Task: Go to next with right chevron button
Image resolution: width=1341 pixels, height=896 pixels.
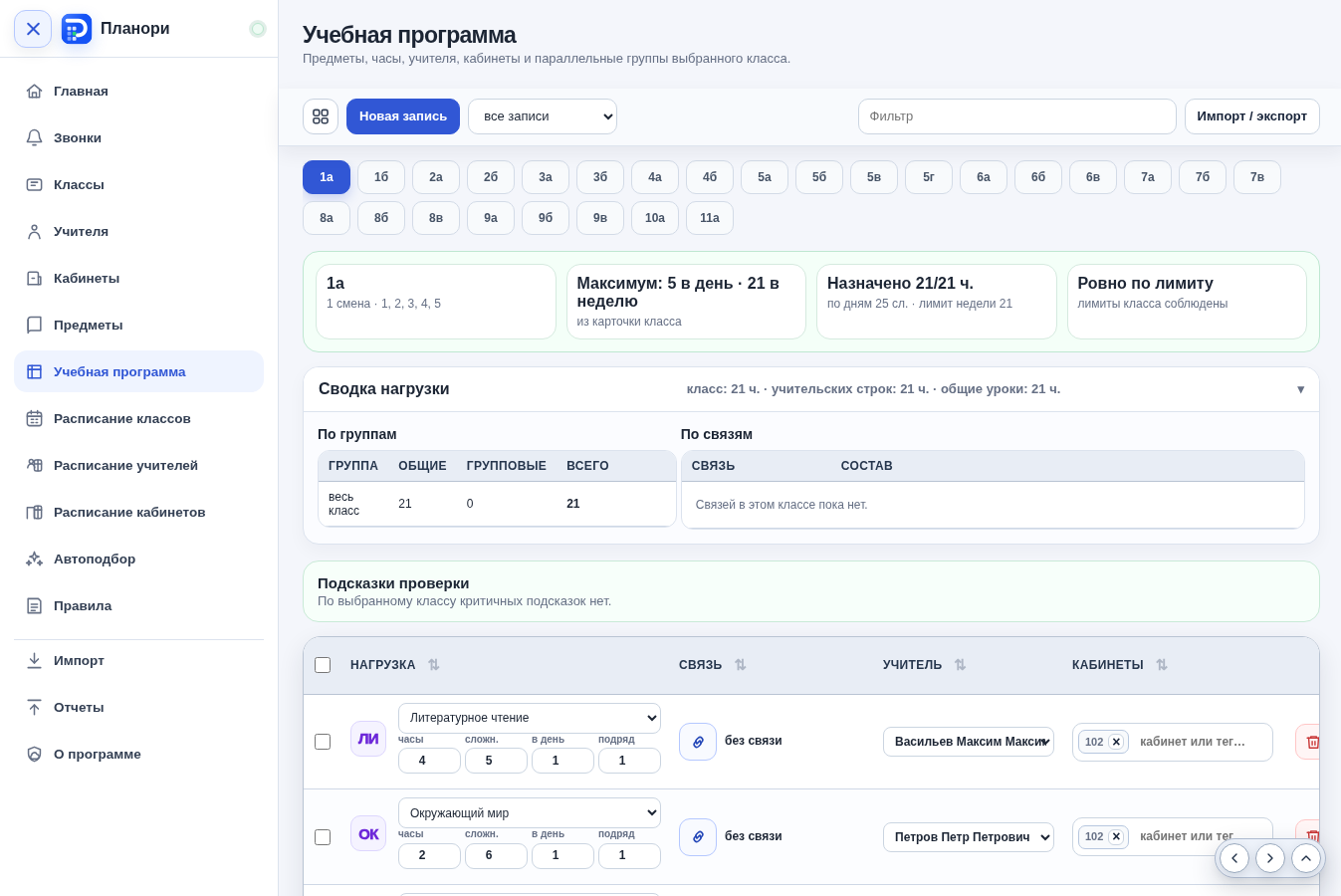Action: point(1270,858)
